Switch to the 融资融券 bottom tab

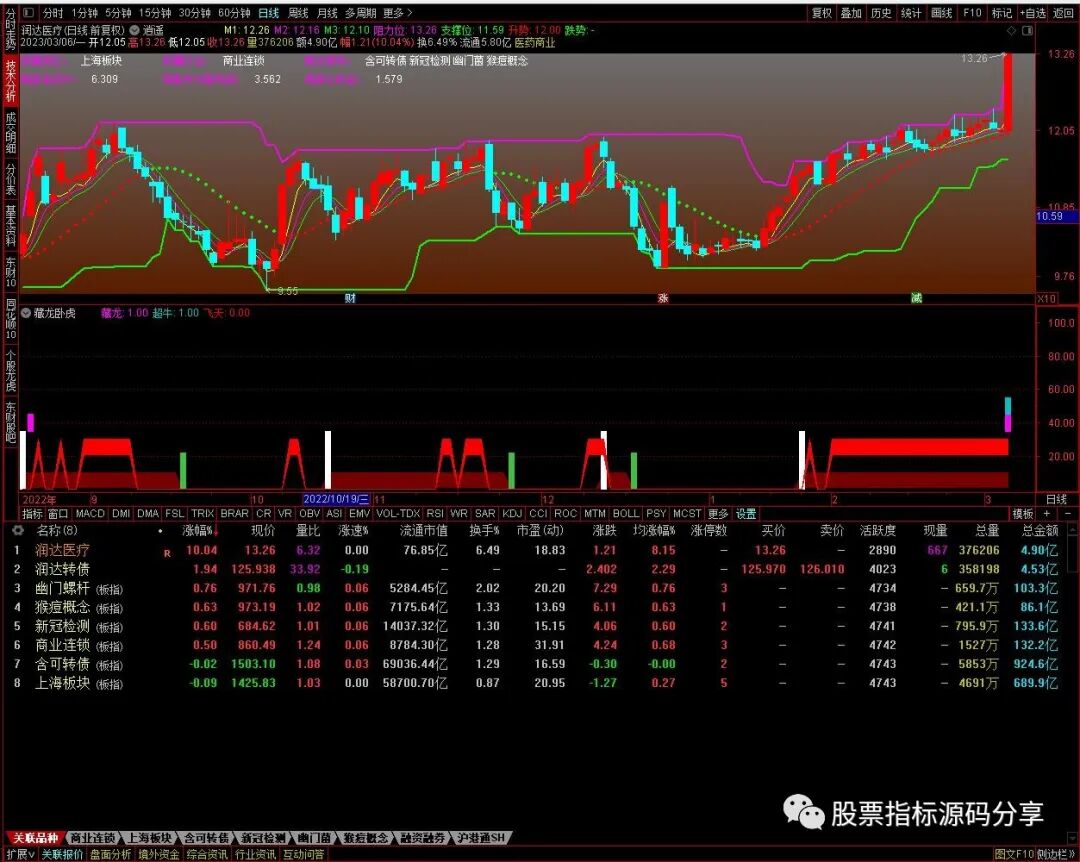[x=422, y=838]
